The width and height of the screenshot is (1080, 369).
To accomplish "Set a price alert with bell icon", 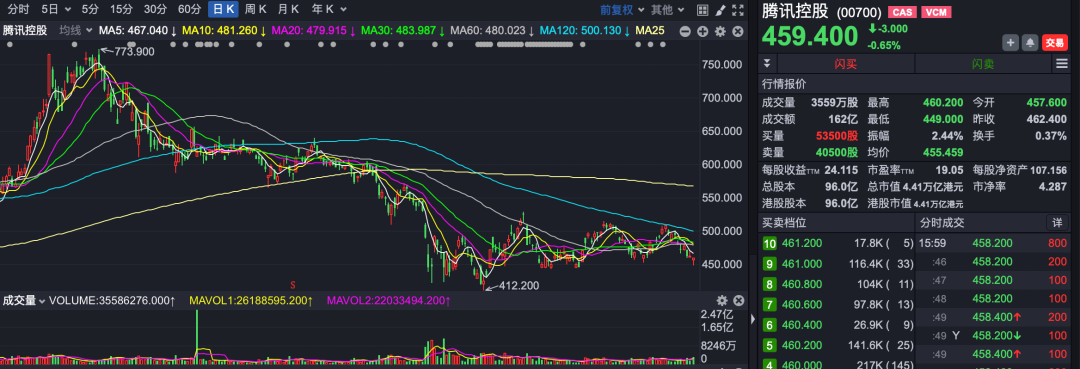I will tap(1030, 42).
